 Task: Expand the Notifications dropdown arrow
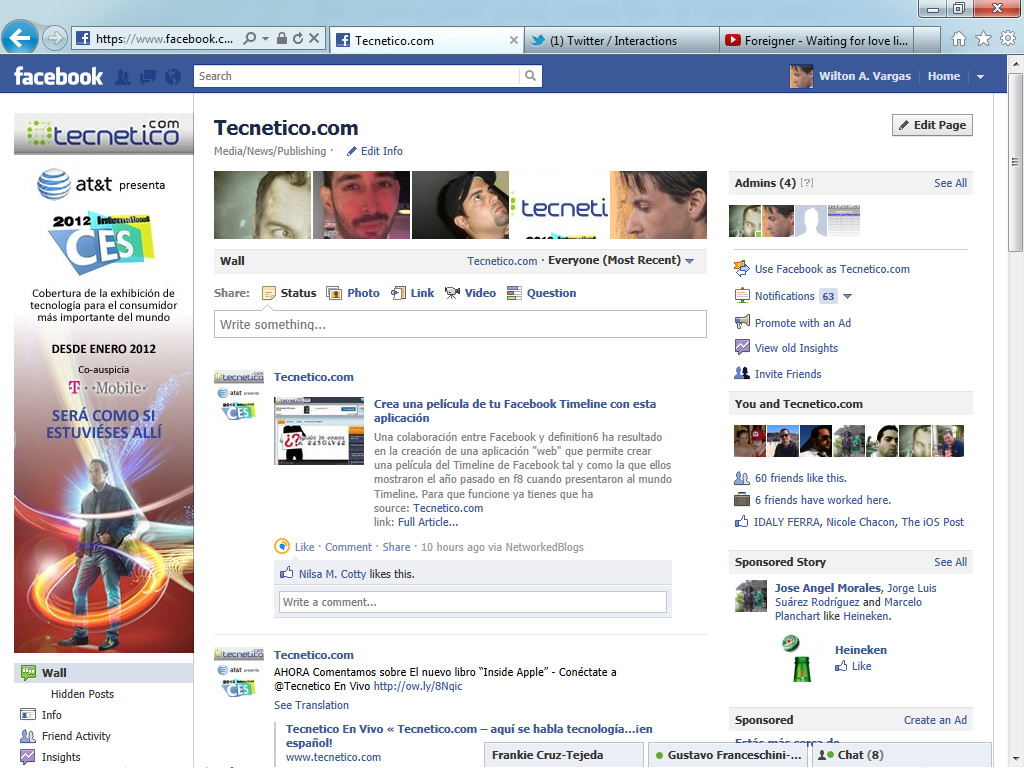[x=848, y=296]
